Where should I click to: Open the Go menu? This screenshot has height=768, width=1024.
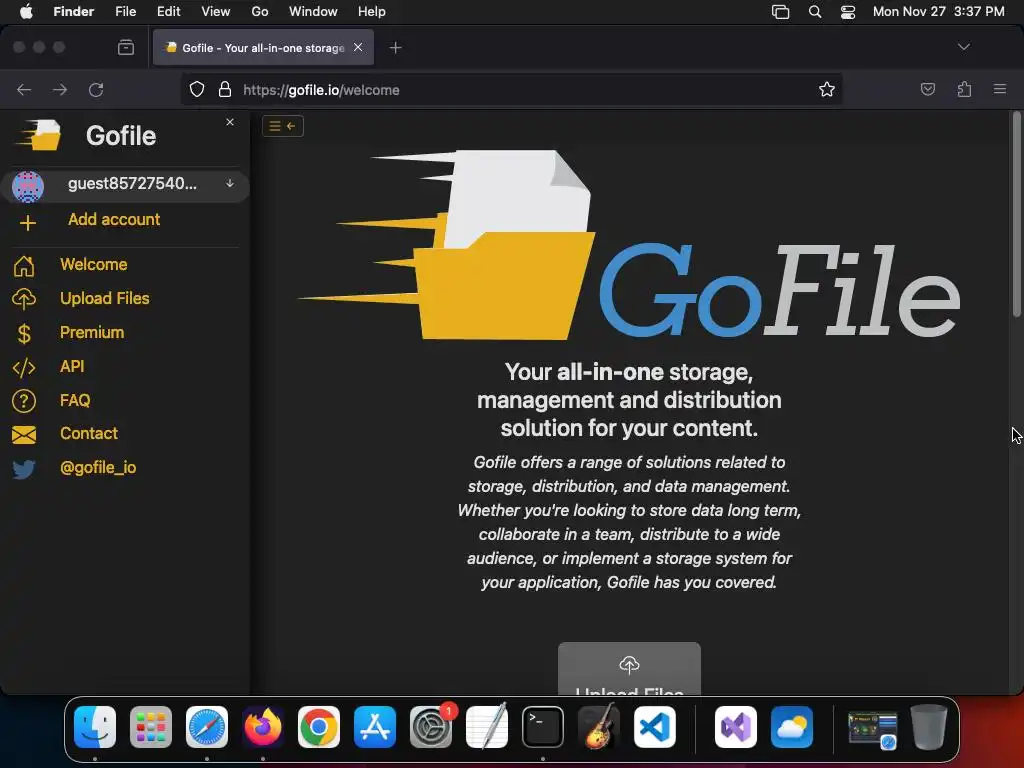click(260, 11)
